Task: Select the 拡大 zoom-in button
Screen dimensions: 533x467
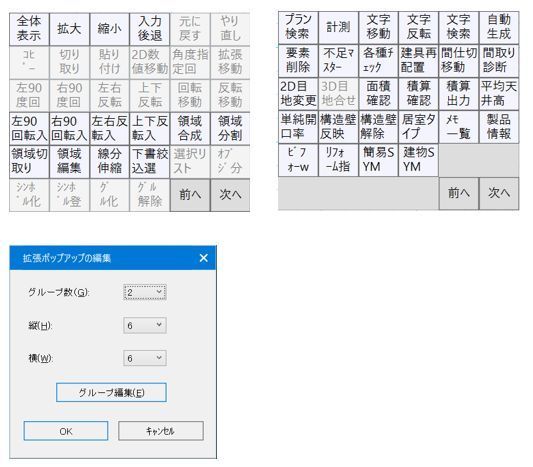Action: point(69,29)
